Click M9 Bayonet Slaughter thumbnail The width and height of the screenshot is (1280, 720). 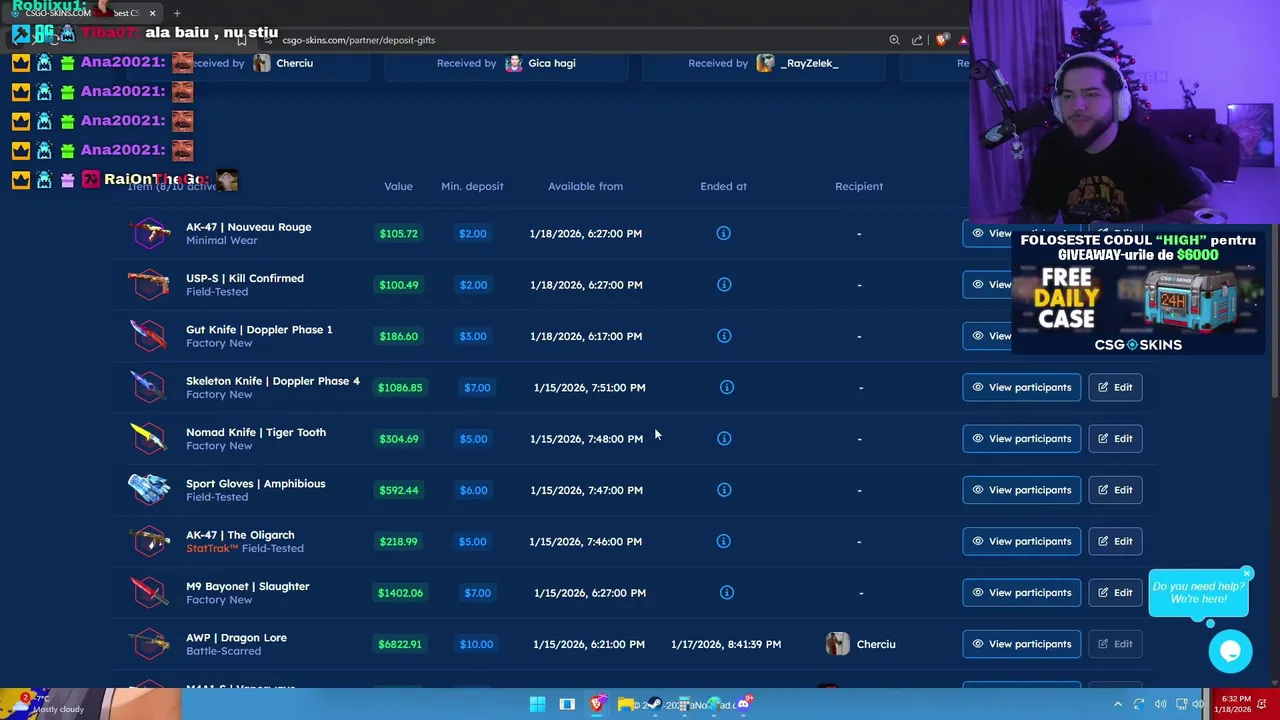click(149, 592)
